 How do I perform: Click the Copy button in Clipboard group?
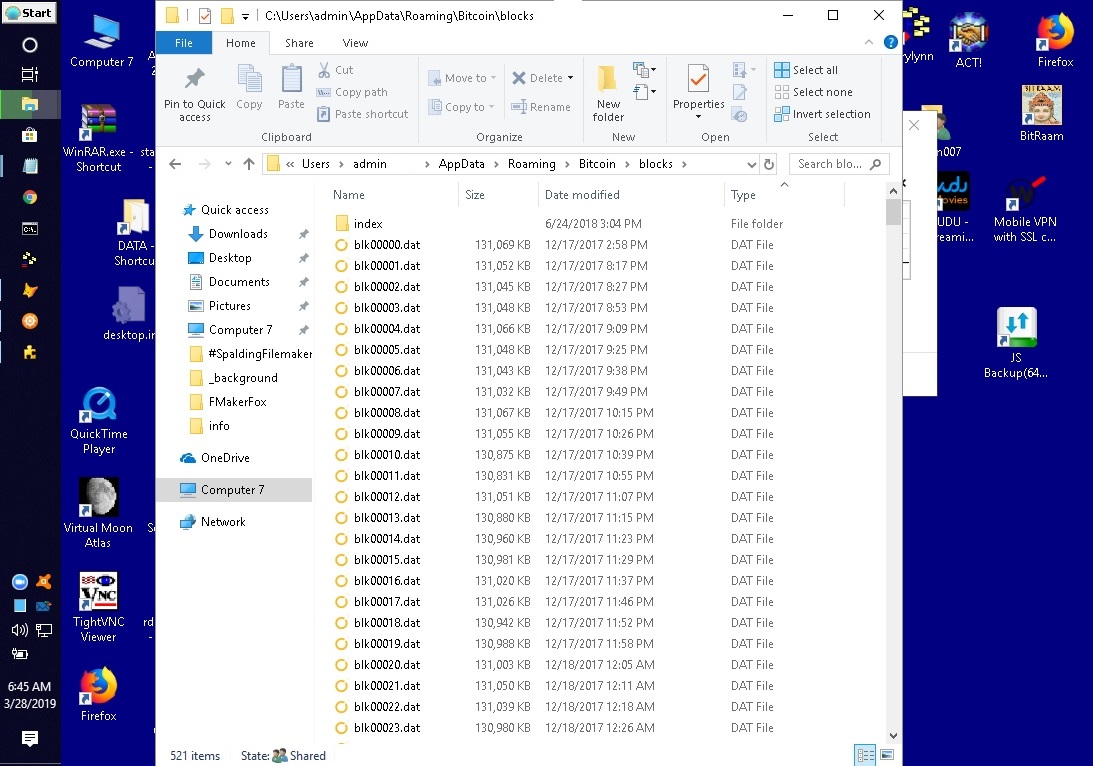[249, 88]
